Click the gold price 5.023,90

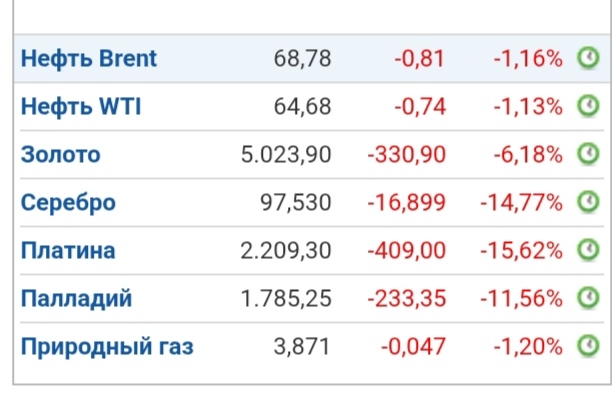286,155
